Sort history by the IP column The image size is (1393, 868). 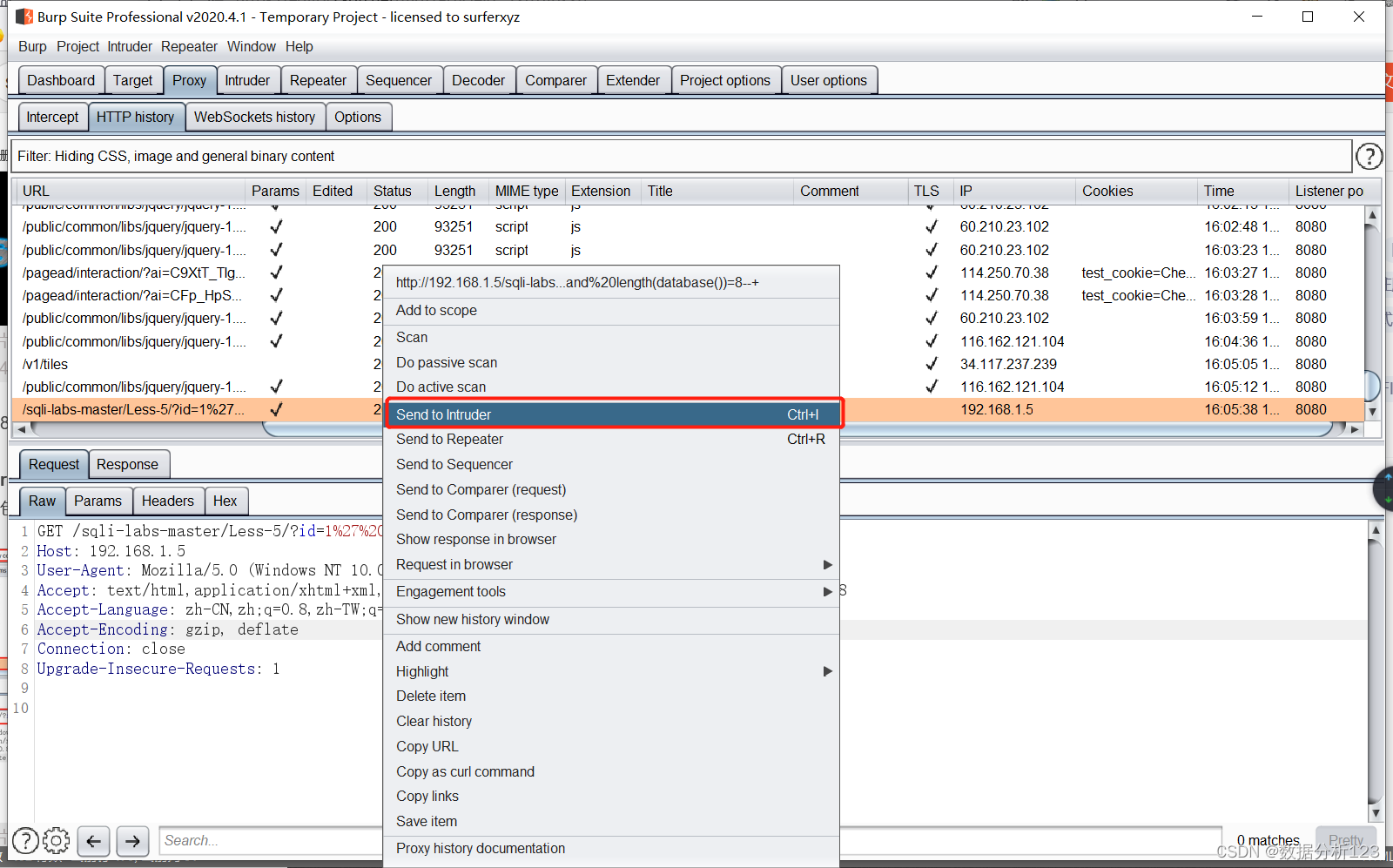coord(1014,192)
